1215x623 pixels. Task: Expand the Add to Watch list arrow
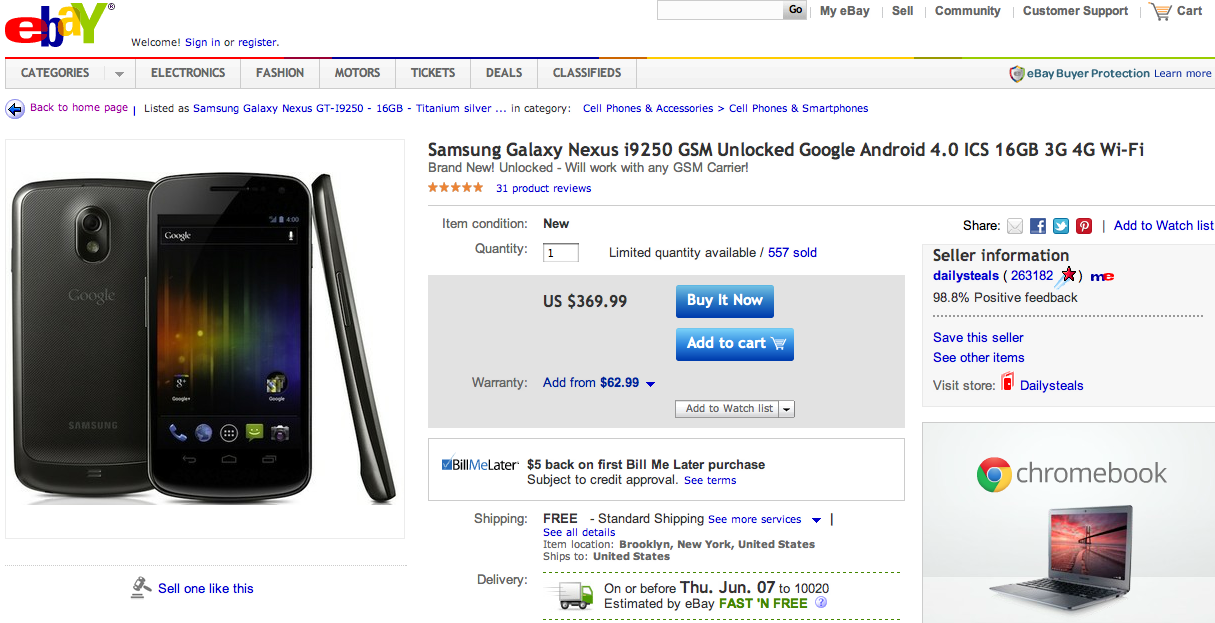(787, 409)
